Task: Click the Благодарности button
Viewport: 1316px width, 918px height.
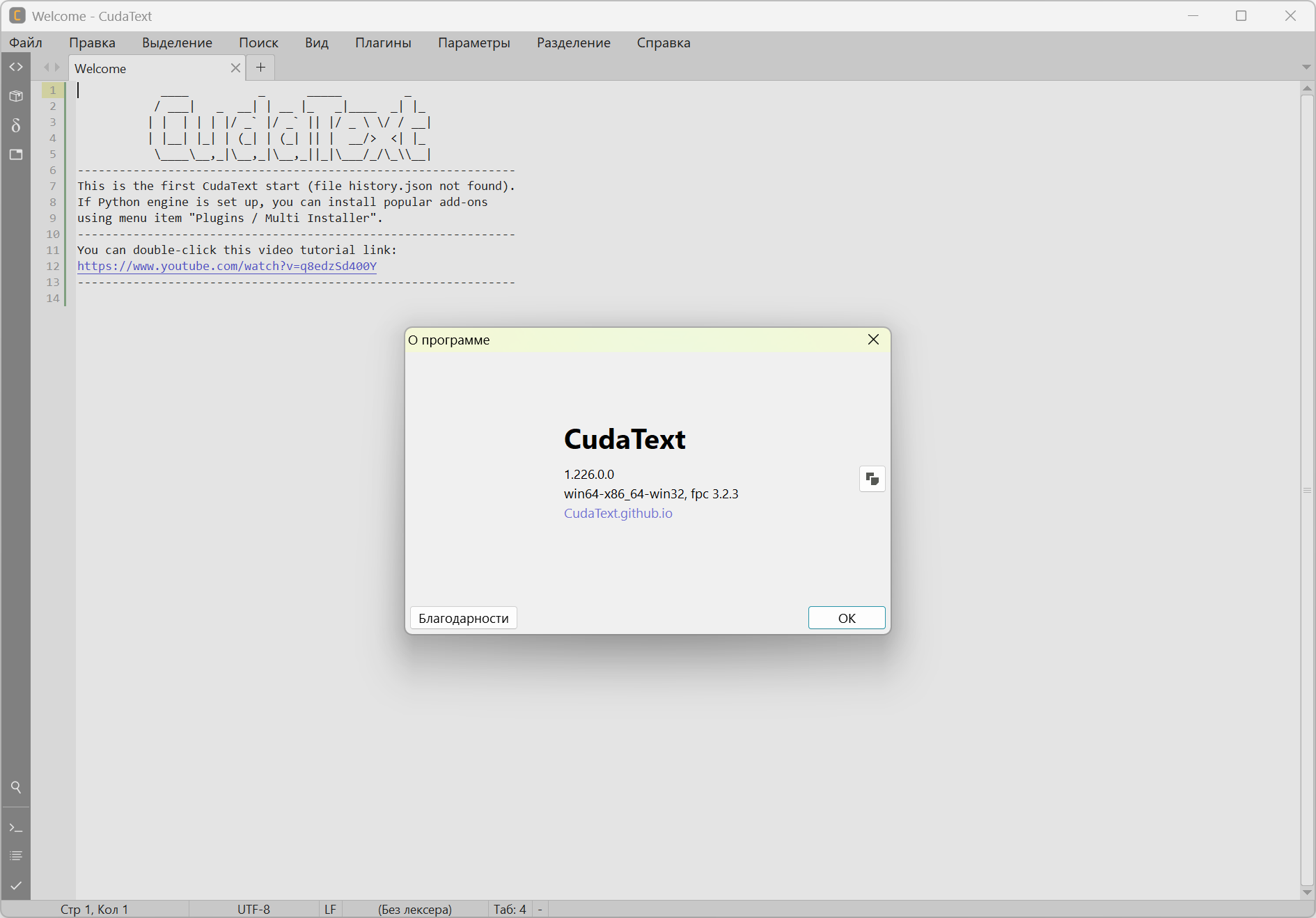Action: (464, 618)
